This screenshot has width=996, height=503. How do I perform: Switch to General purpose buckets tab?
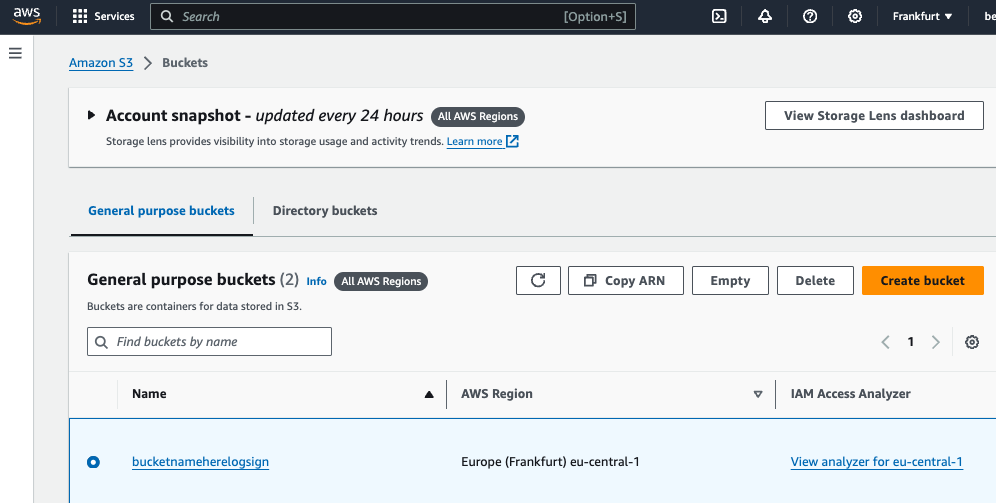161,211
